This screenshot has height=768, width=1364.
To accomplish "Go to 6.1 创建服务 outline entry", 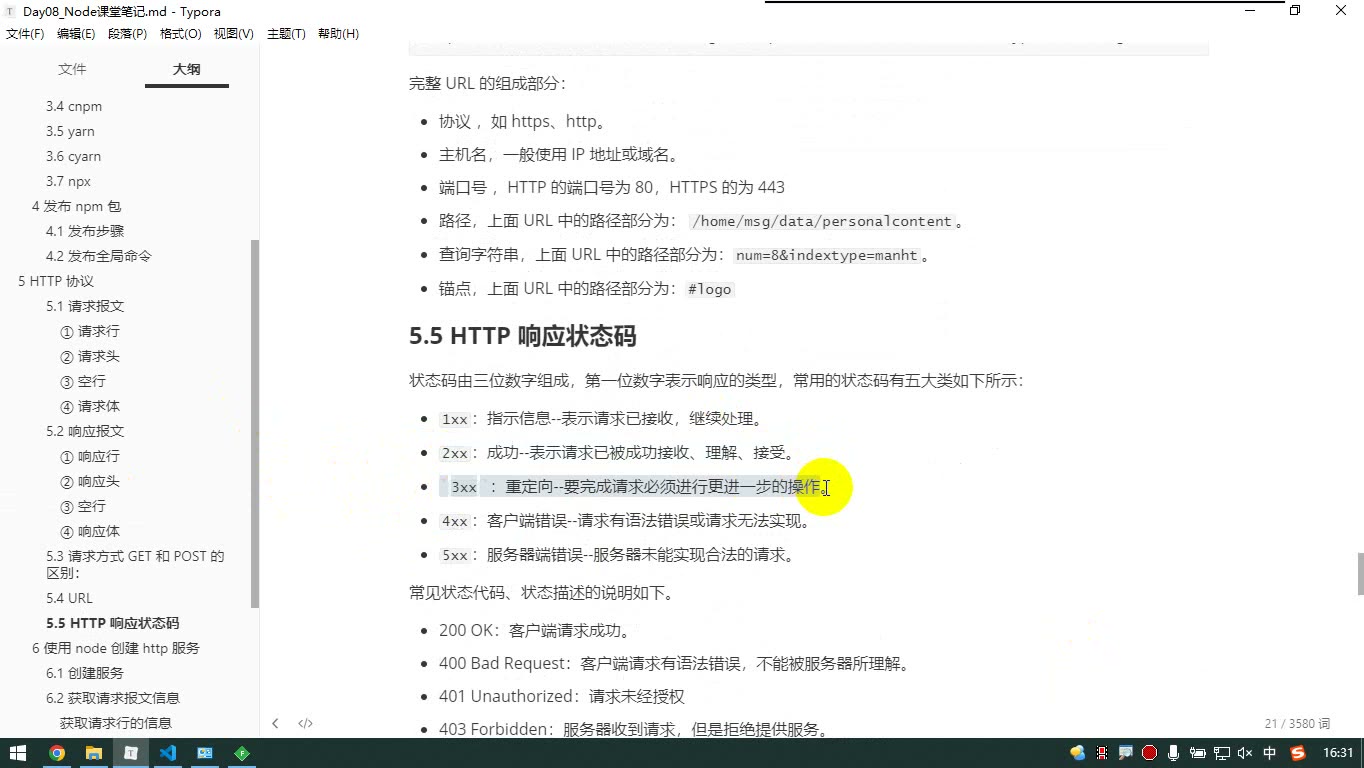I will [85, 673].
